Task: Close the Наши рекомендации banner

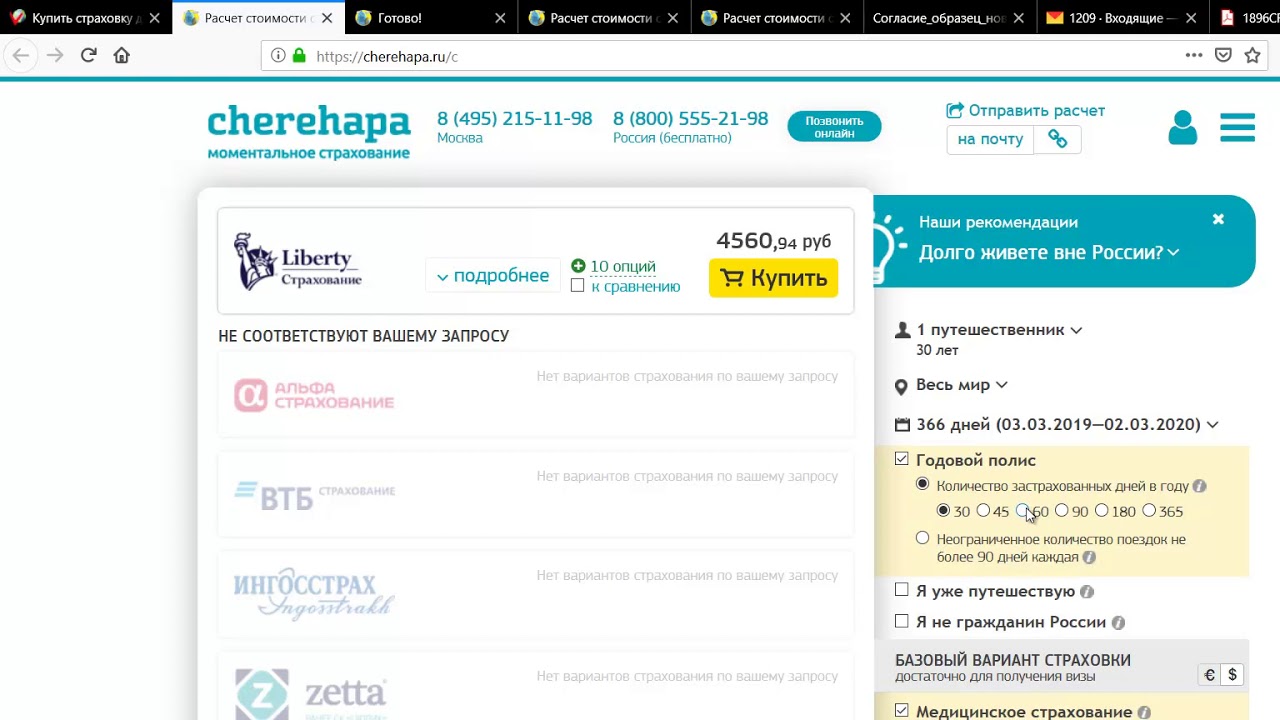Action: [x=1218, y=219]
